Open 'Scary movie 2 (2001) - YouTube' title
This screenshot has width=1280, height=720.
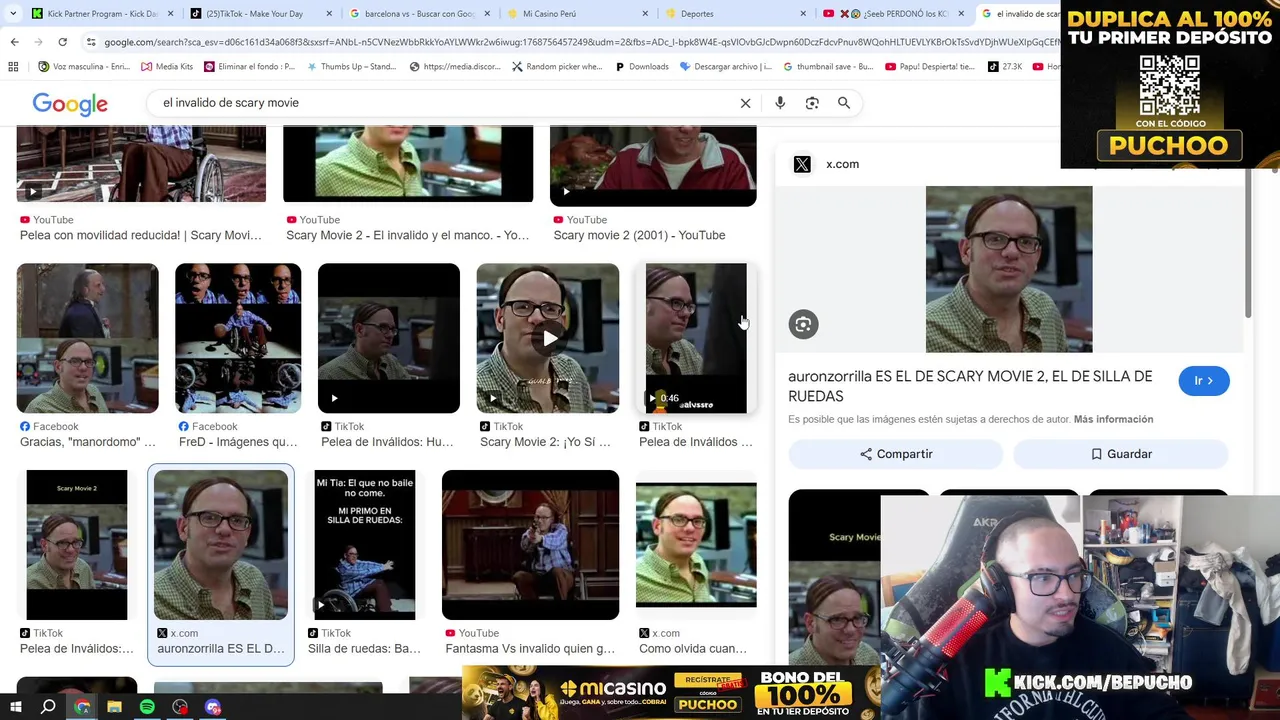pyautogui.click(x=639, y=235)
